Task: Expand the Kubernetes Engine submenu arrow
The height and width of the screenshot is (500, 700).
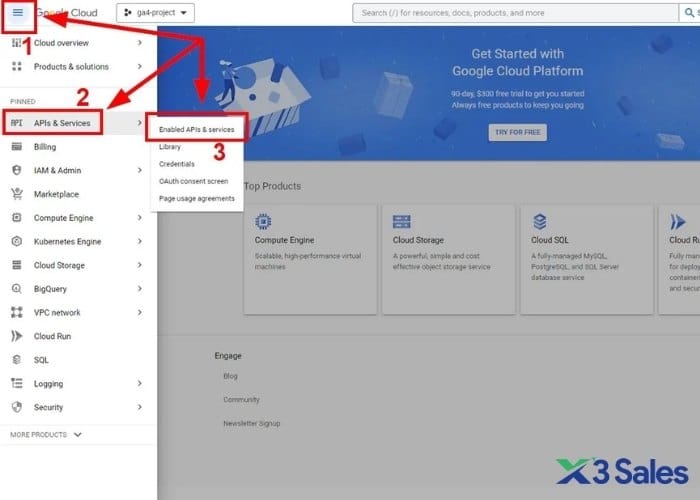Action: (x=140, y=241)
